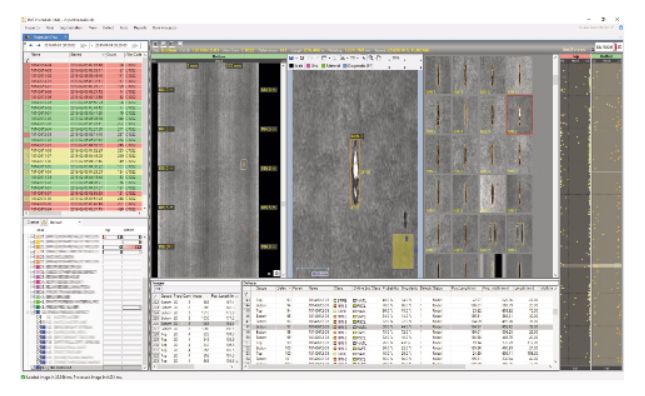Click the last icon in strip view toolbar
The width and height of the screenshot is (645, 396).
[180, 44]
